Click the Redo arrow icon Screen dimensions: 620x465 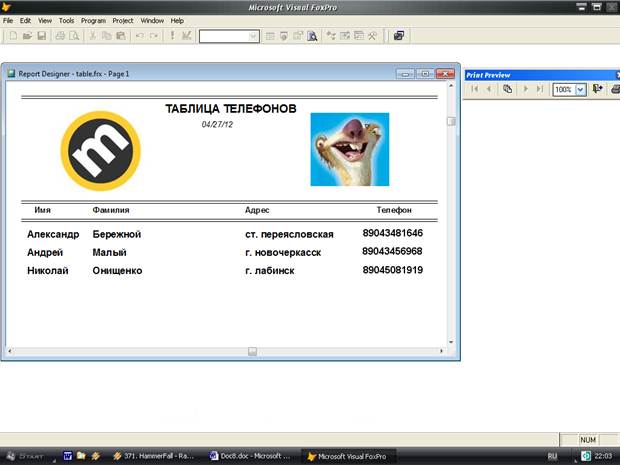pos(154,36)
